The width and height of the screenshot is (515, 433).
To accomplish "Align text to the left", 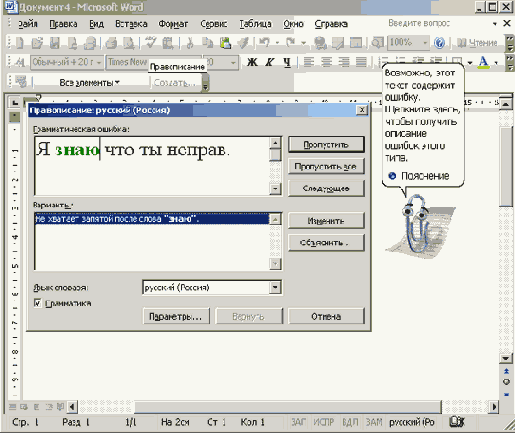I will (x=309, y=62).
